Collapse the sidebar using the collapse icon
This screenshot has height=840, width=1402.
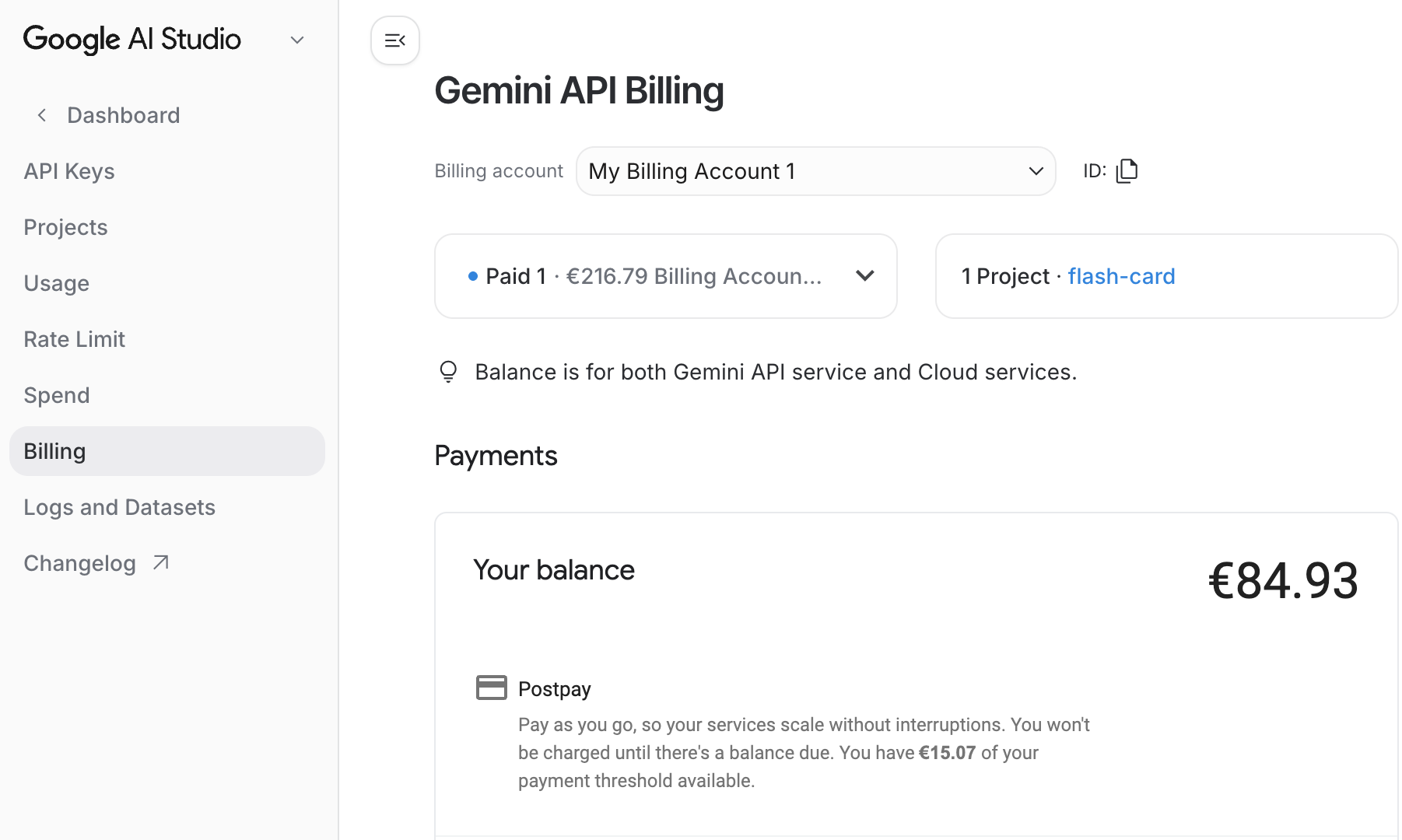point(394,40)
